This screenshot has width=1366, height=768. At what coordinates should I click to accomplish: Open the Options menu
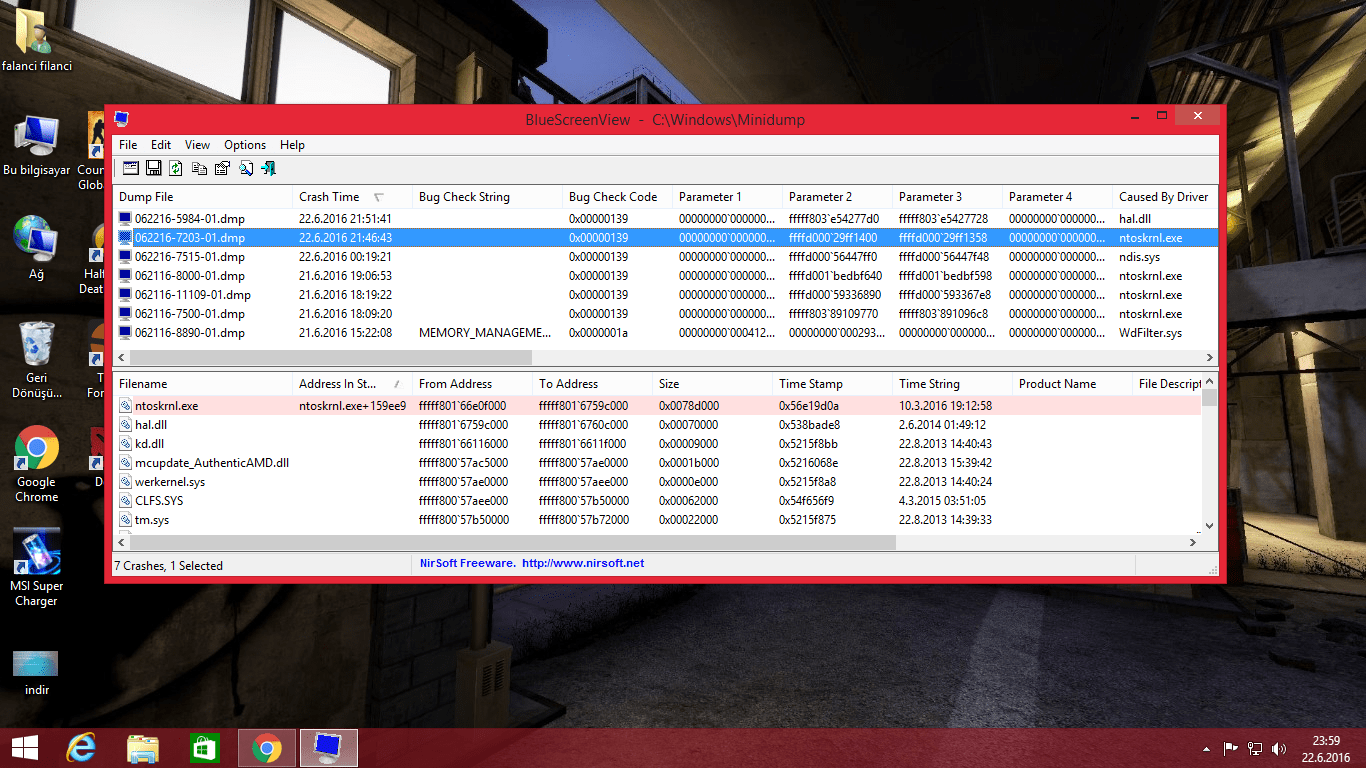pyautogui.click(x=245, y=145)
